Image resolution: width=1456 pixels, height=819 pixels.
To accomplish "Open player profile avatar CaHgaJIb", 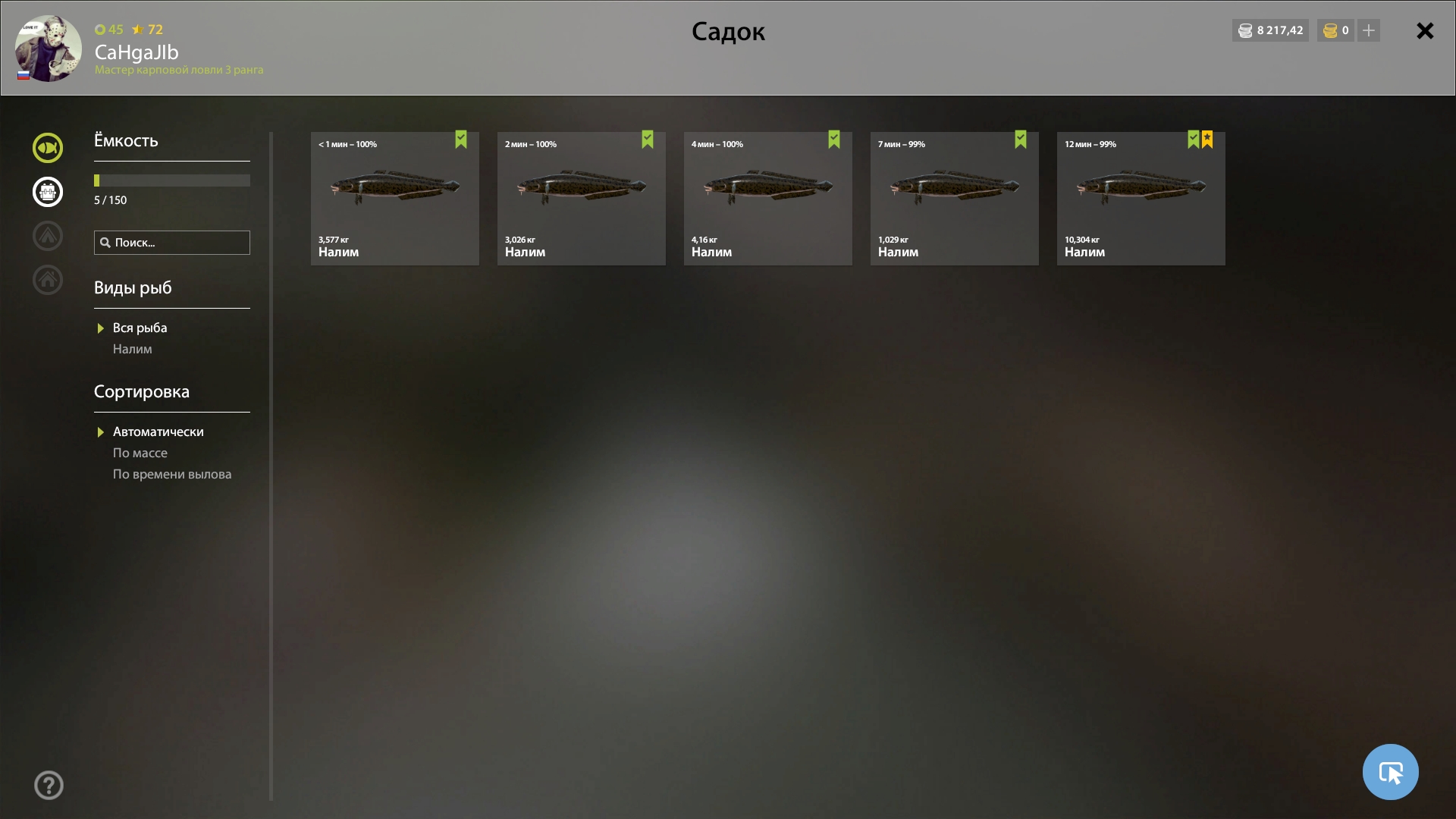I will coord(49,49).
